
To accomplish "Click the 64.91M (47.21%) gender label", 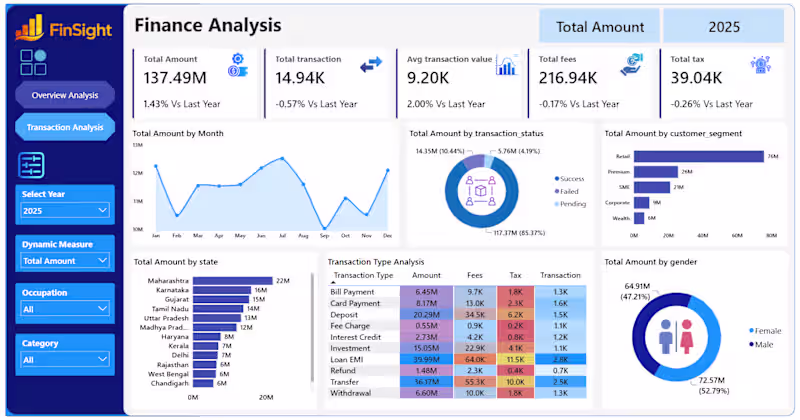I will pyautogui.click(x=636, y=291).
